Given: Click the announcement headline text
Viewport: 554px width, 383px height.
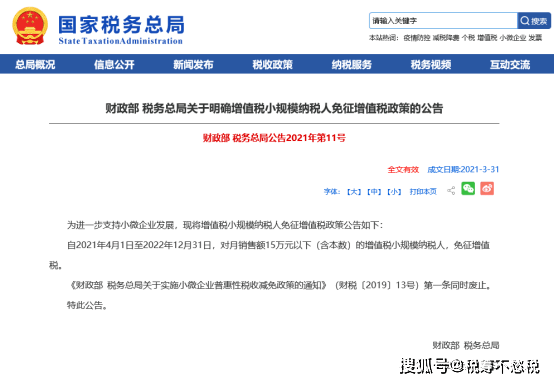Looking at the screenshot, I should tap(274, 108).
